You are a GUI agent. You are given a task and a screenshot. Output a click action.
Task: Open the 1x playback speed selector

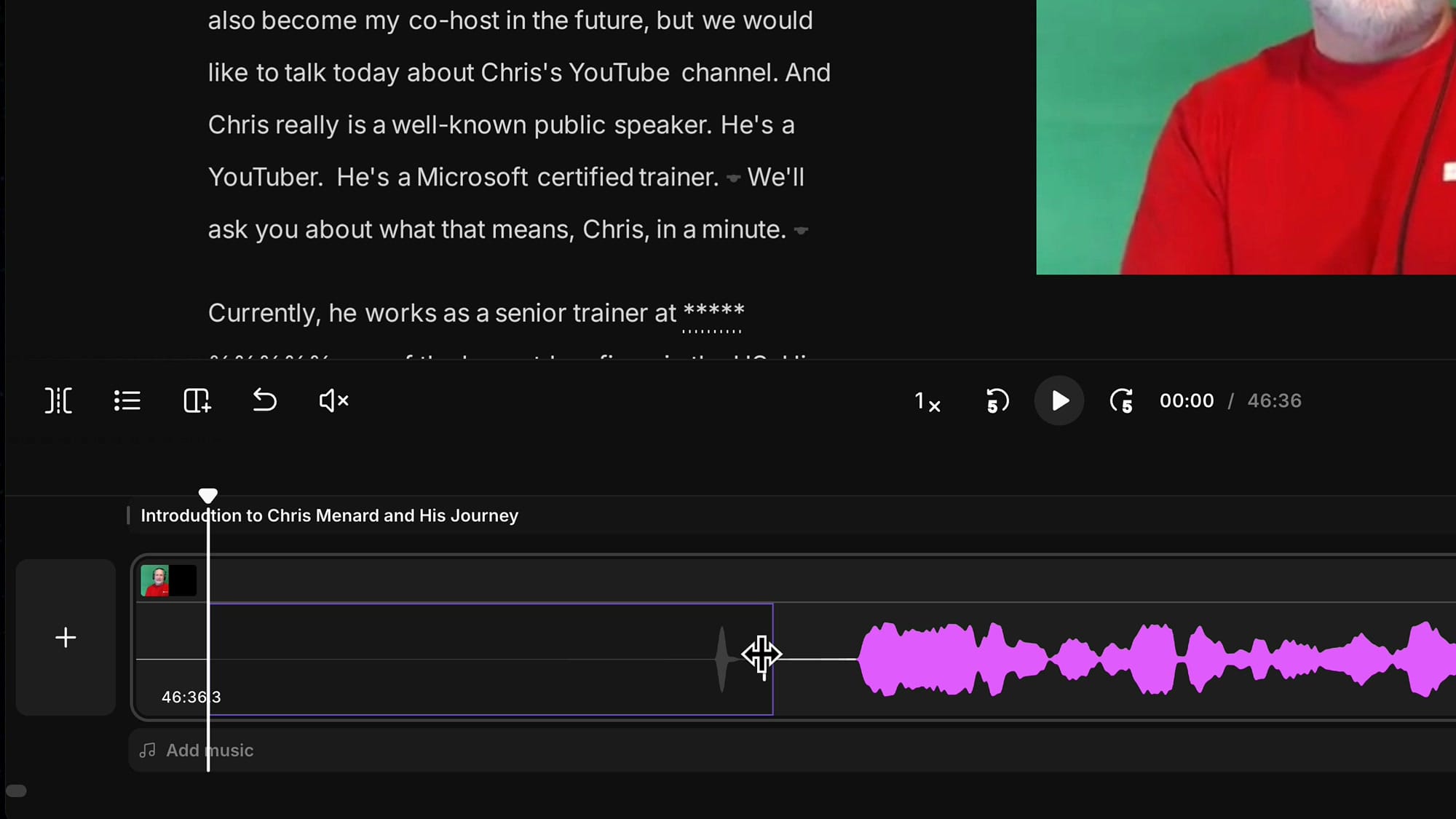tap(927, 401)
